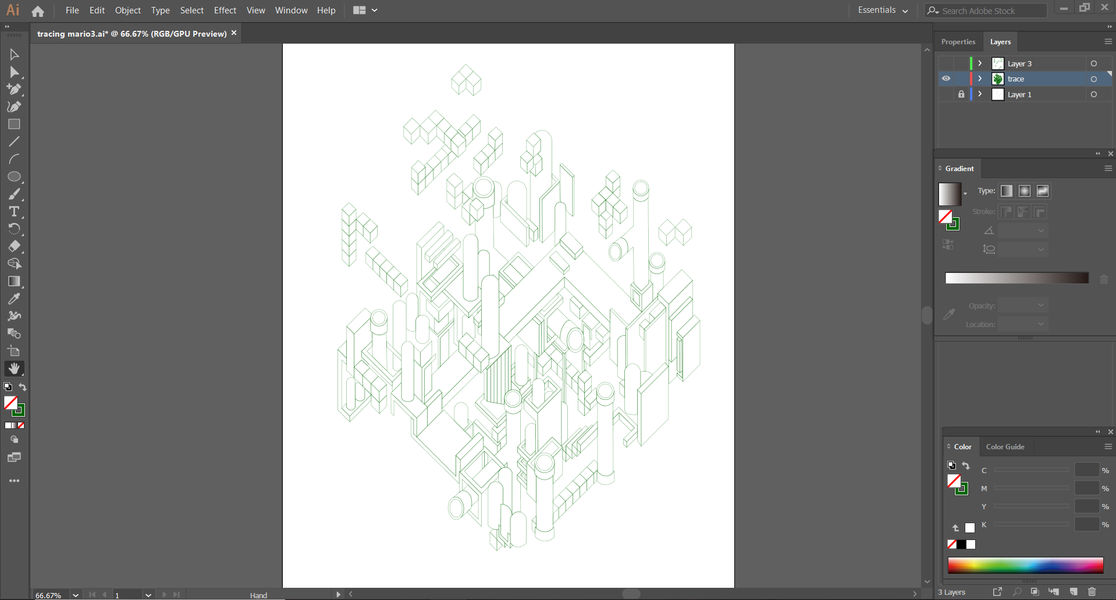Select the Artboard tool
The width and height of the screenshot is (1116, 600).
14,351
